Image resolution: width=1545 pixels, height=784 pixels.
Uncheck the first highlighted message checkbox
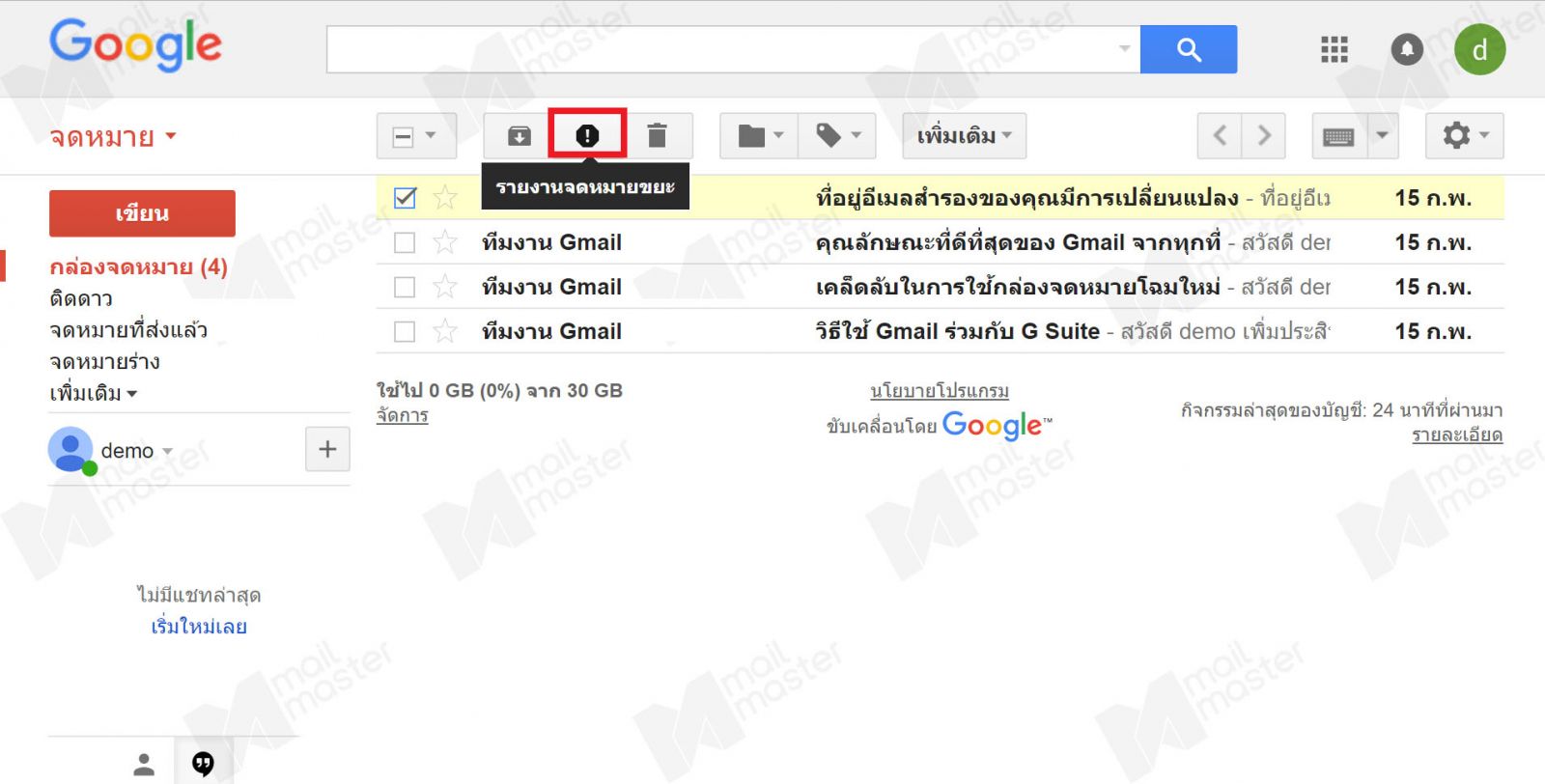(406, 198)
